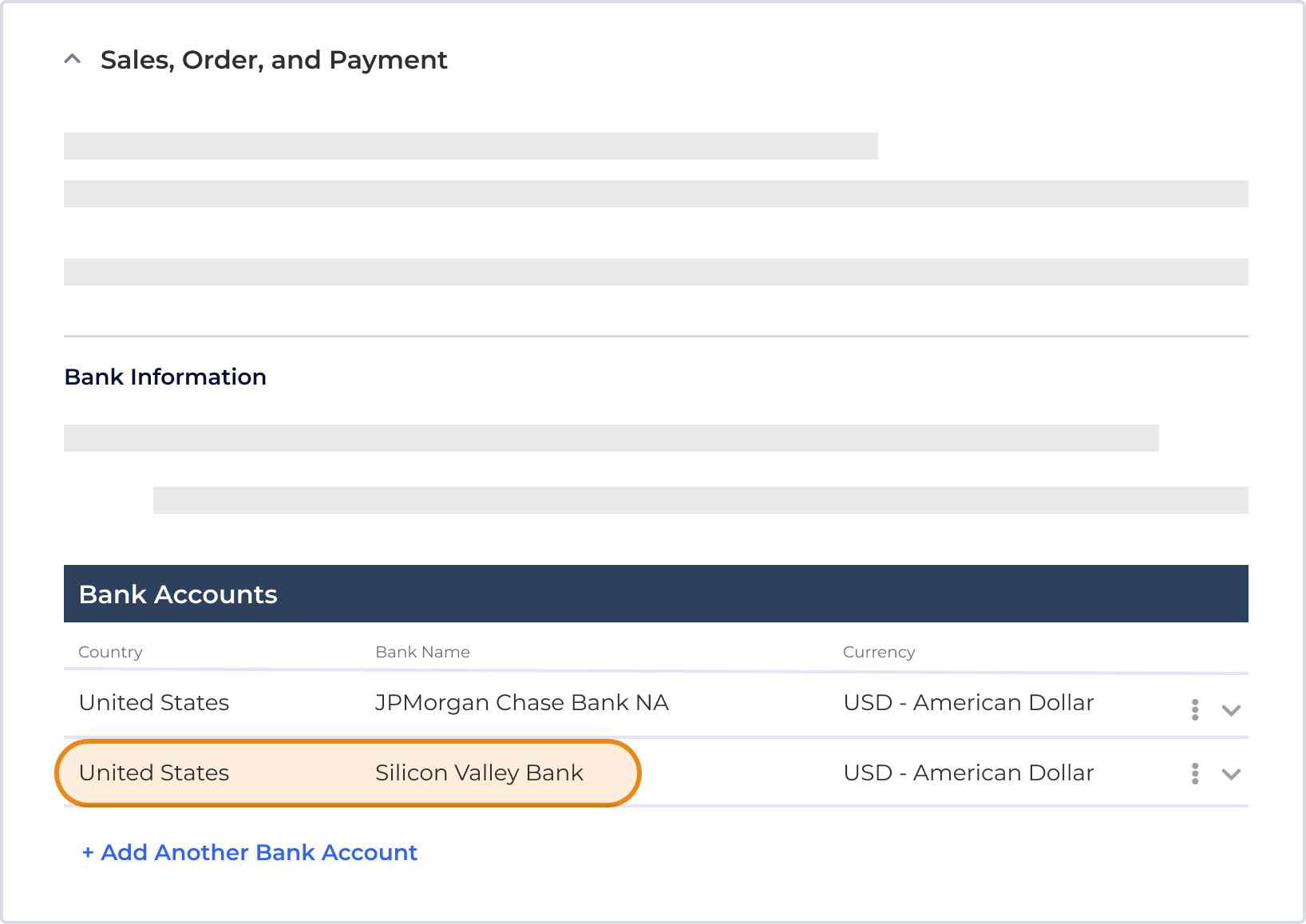Click the collapse arrow beside Sales, Order, and Payment
Screen dimensions: 1306x924
click(x=73, y=57)
